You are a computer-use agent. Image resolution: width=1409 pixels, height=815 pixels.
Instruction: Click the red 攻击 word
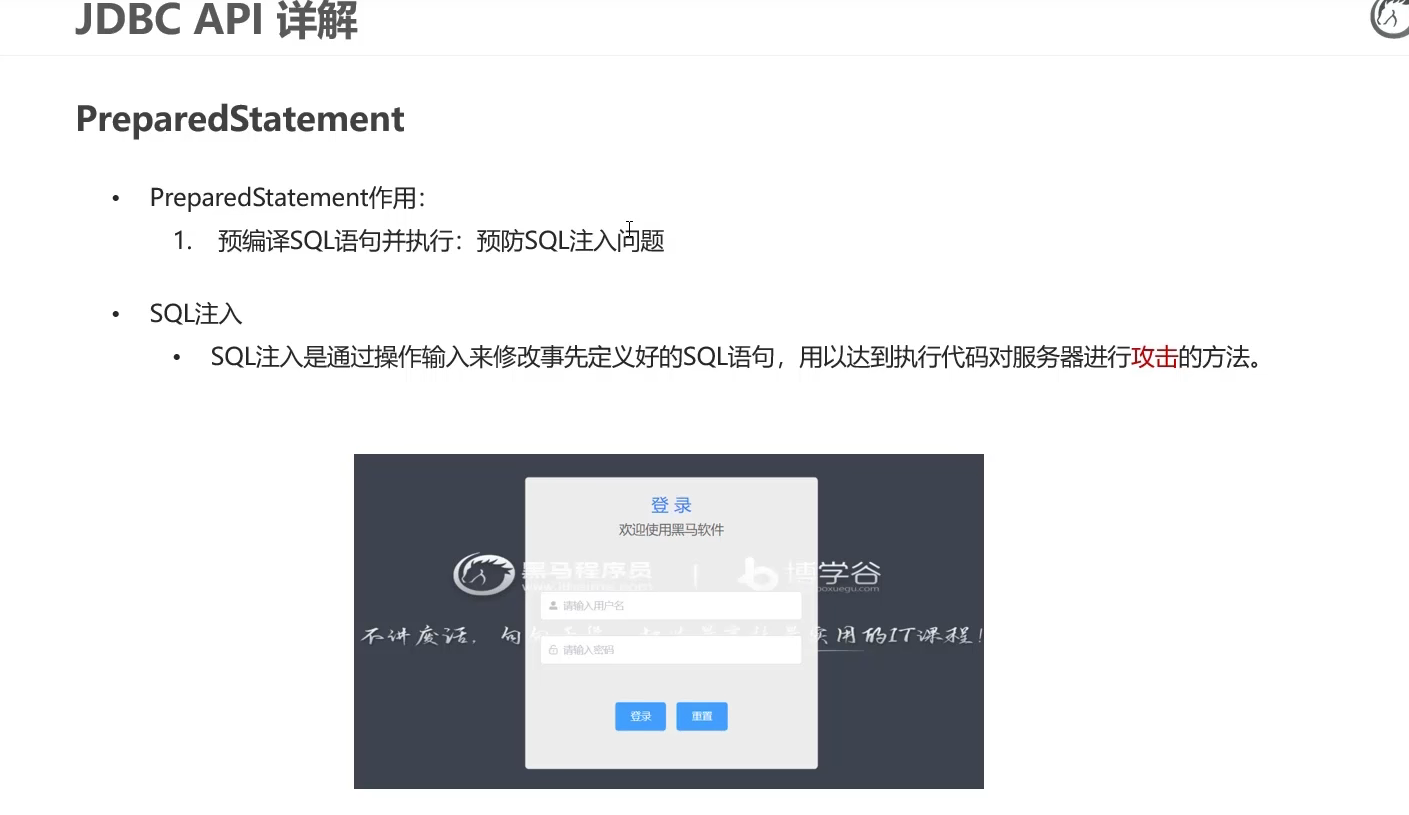tap(1154, 357)
